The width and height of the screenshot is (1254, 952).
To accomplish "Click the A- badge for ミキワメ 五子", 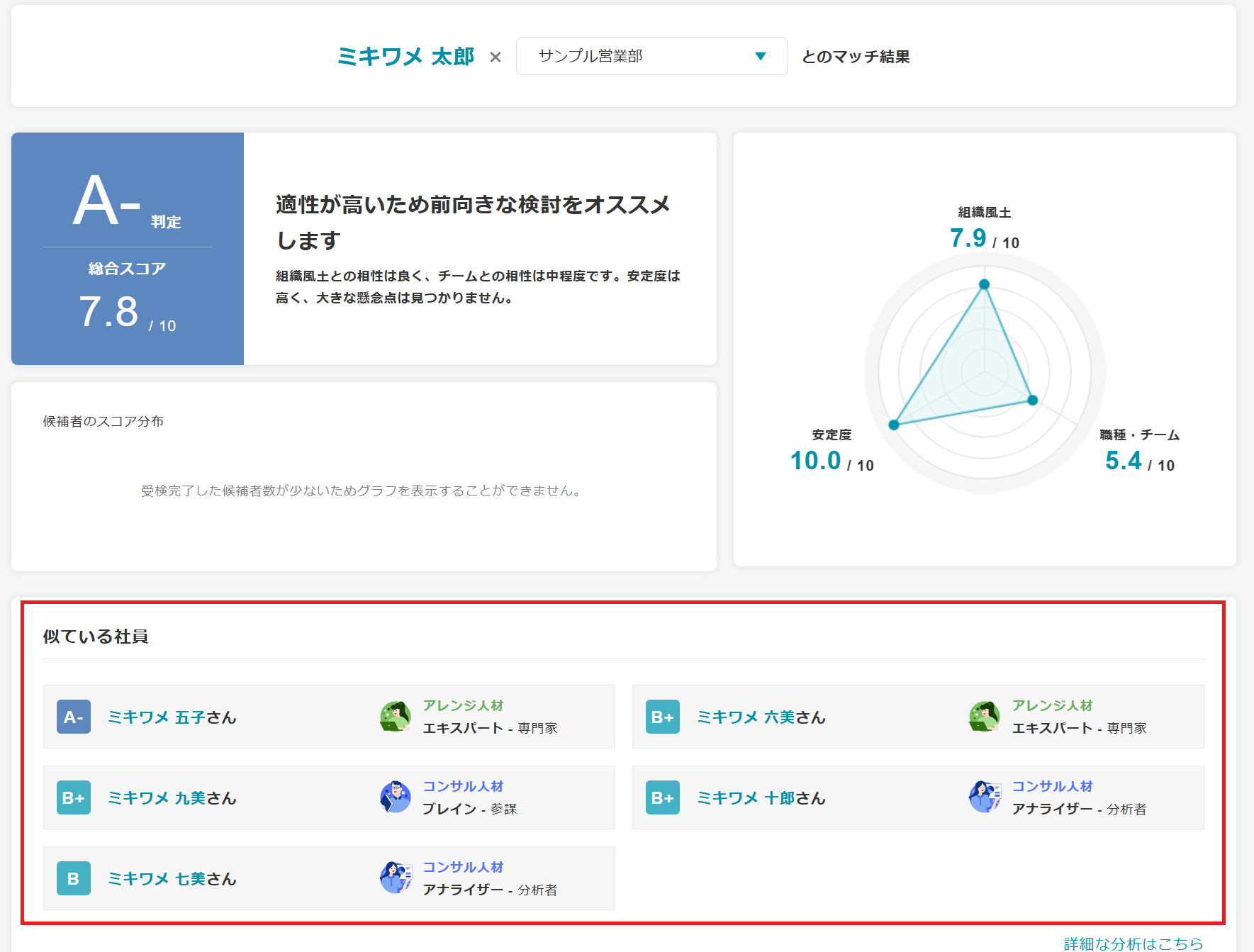I will (74, 717).
